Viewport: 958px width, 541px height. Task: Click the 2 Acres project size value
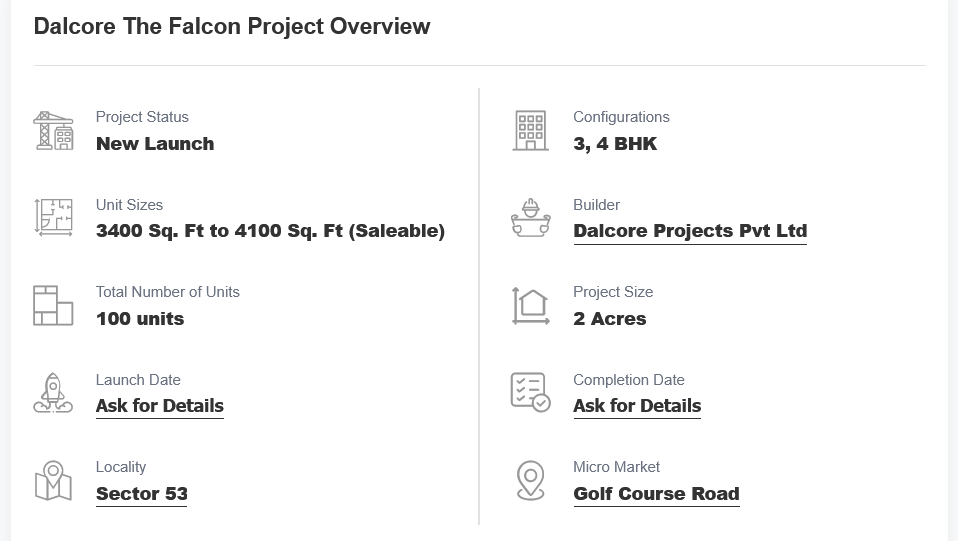coord(609,319)
